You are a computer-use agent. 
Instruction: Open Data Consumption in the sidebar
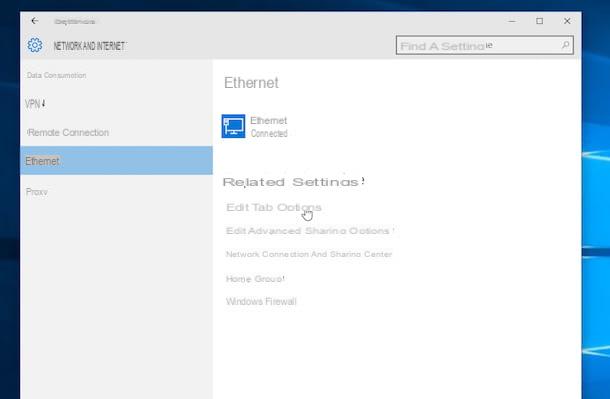[x=57, y=75]
